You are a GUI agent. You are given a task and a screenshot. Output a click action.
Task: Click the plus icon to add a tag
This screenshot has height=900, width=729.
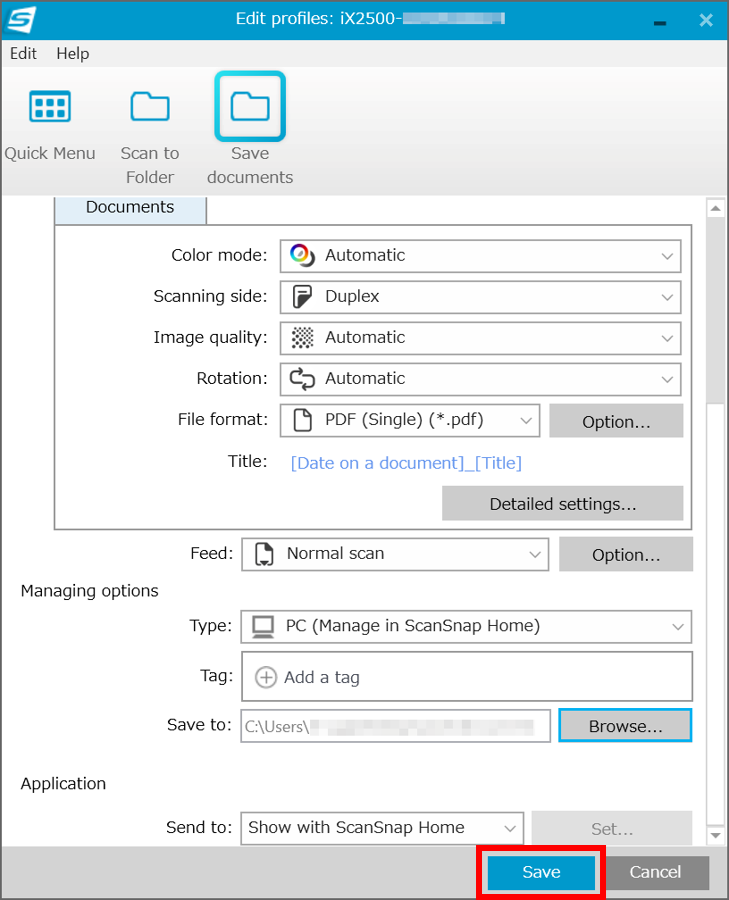click(x=266, y=677)
